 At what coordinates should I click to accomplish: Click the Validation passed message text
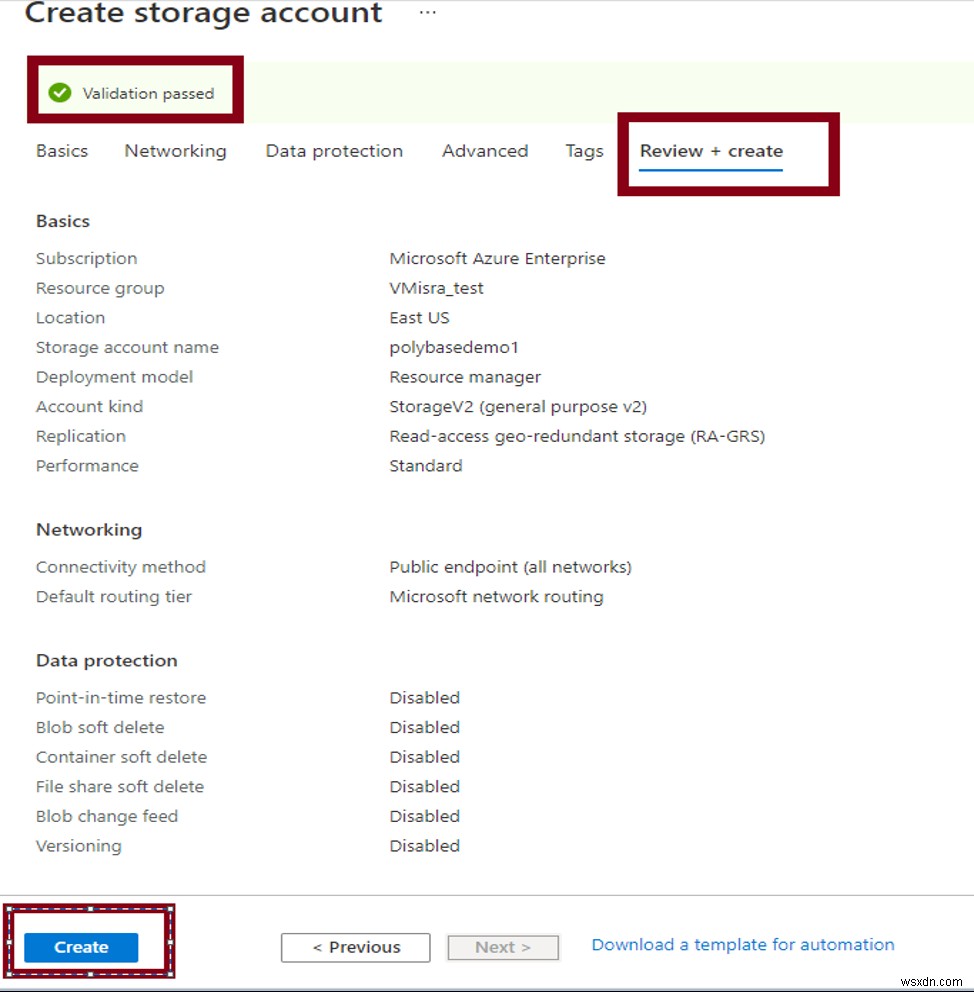pyautogui.click(x=148, y=94)
